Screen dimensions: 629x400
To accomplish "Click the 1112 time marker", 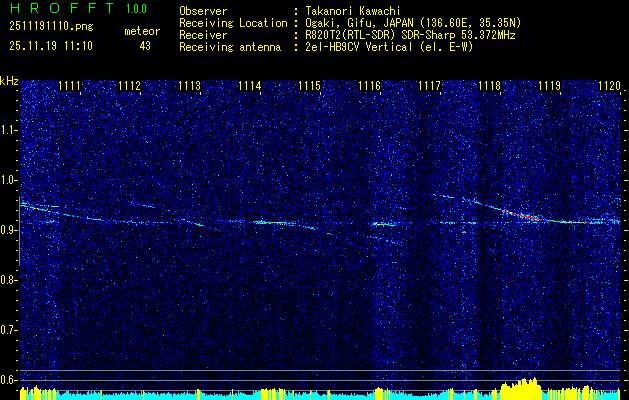I will (129, 86).
